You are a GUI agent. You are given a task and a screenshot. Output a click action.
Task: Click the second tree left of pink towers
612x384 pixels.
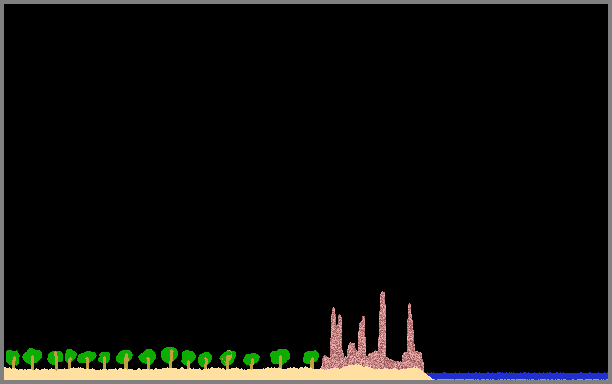(280, 358)
